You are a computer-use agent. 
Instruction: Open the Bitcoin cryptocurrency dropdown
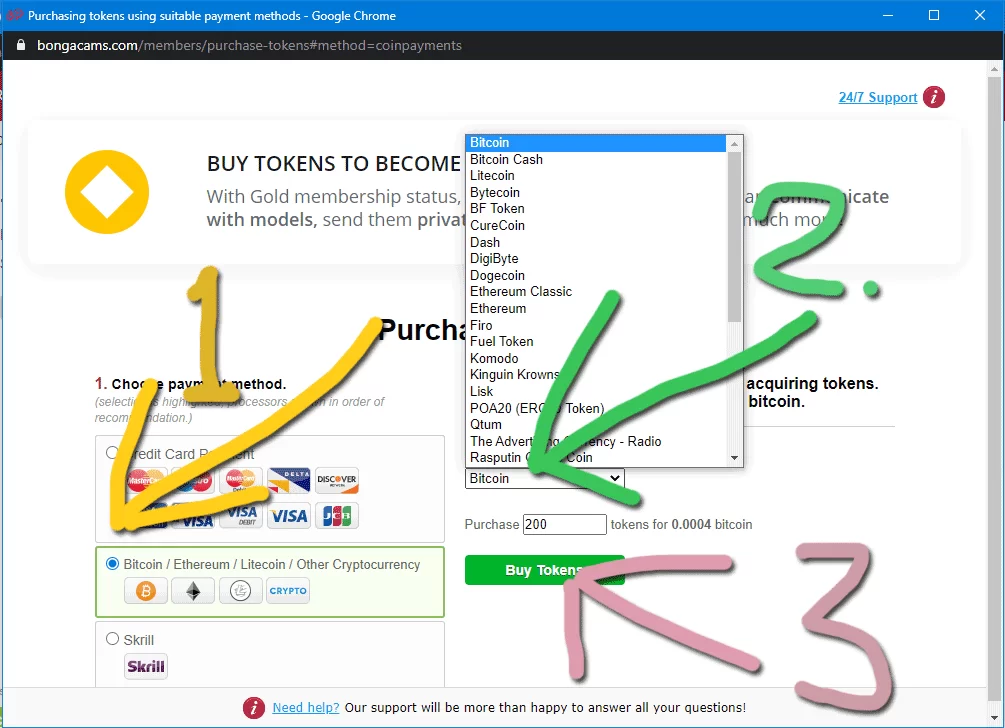[x=544, y=478]
